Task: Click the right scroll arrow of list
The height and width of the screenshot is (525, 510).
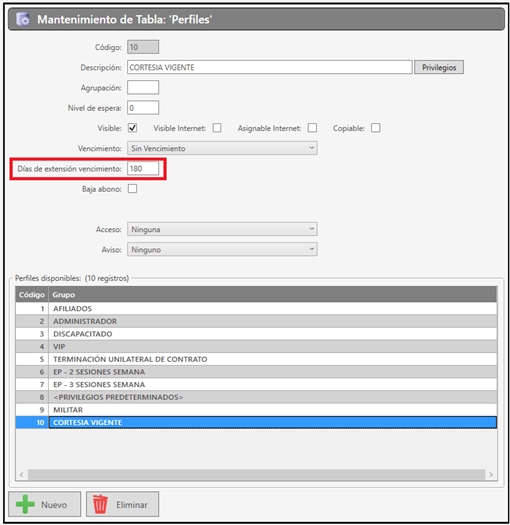Action: pyautogui.click(x=491, y=474)
